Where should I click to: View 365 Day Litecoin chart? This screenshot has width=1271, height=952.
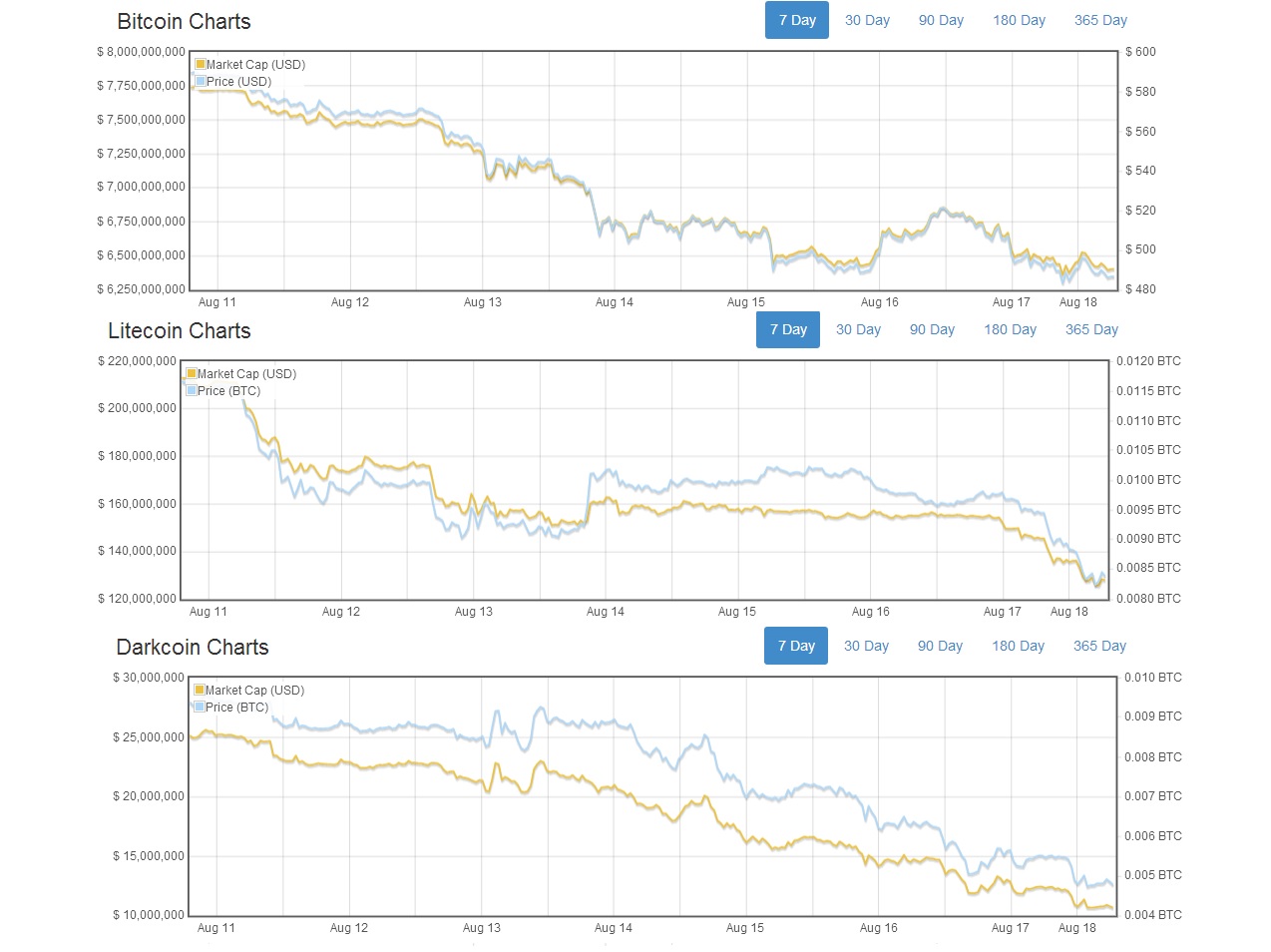click(x=1091, y=329)
